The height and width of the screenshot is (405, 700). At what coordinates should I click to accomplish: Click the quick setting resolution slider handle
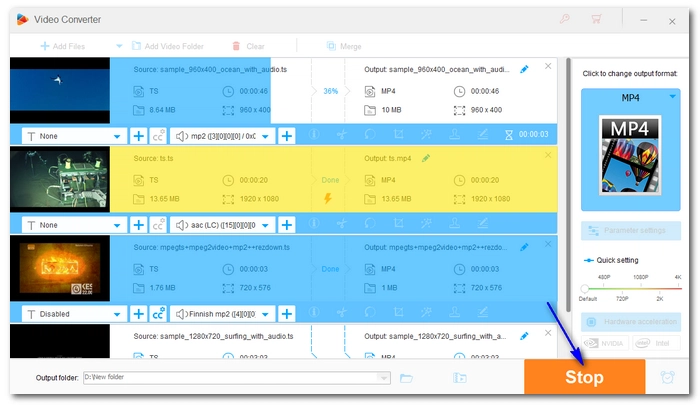[584, 288]
